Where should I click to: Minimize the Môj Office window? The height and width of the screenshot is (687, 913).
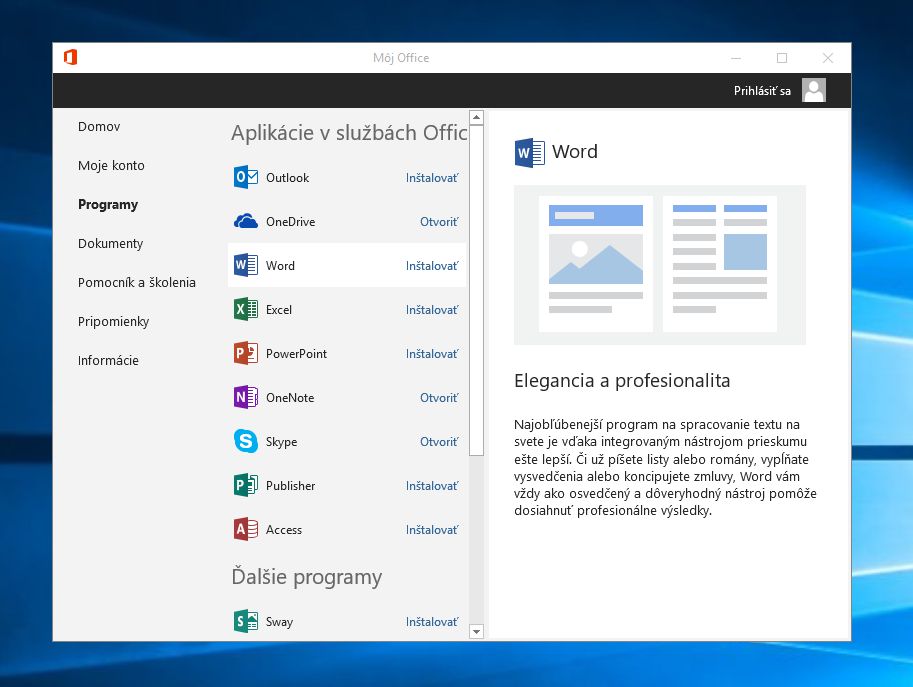[736, 58]
